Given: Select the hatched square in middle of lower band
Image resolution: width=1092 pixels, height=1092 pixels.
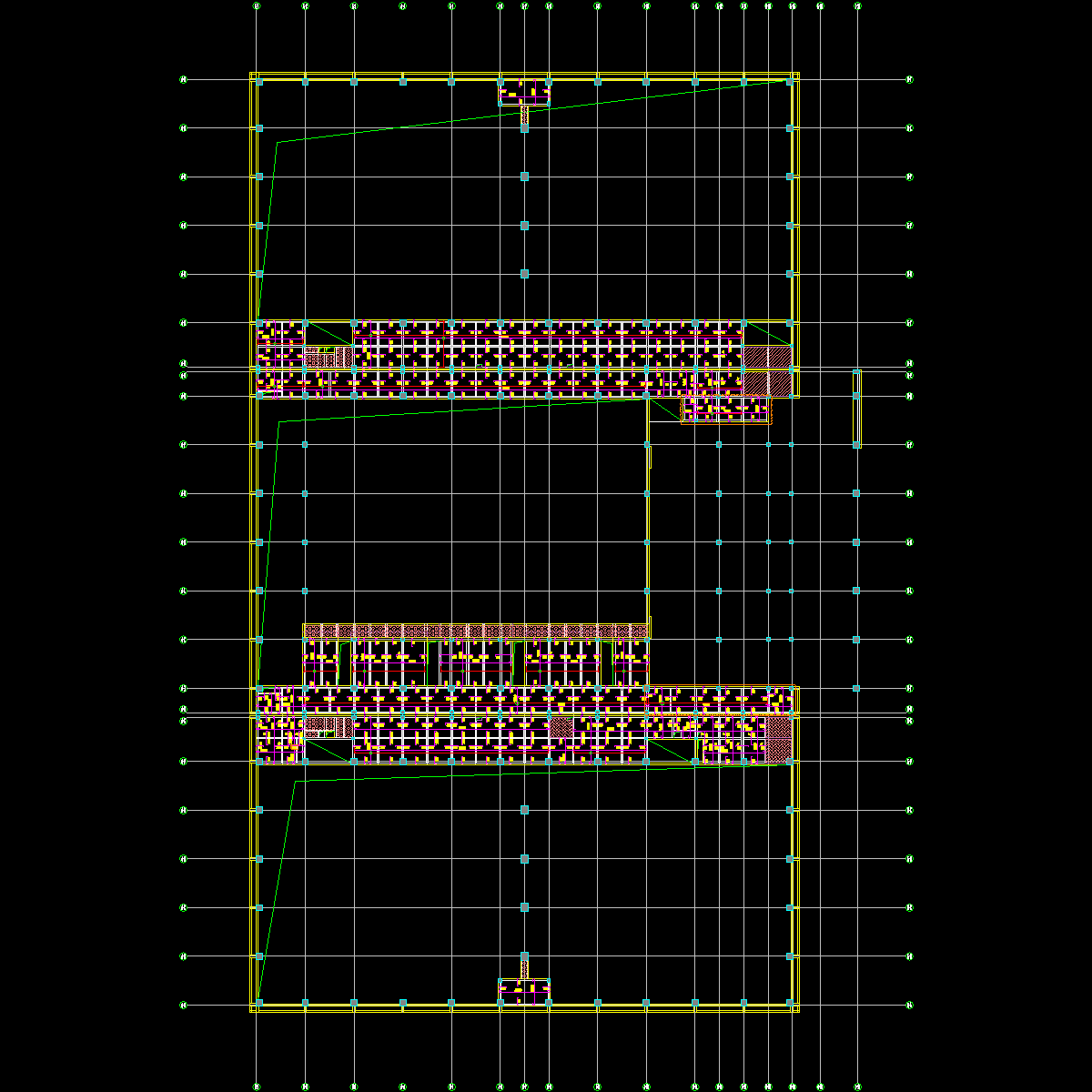Looking at the screenshot, I should [x=561, y=727].
